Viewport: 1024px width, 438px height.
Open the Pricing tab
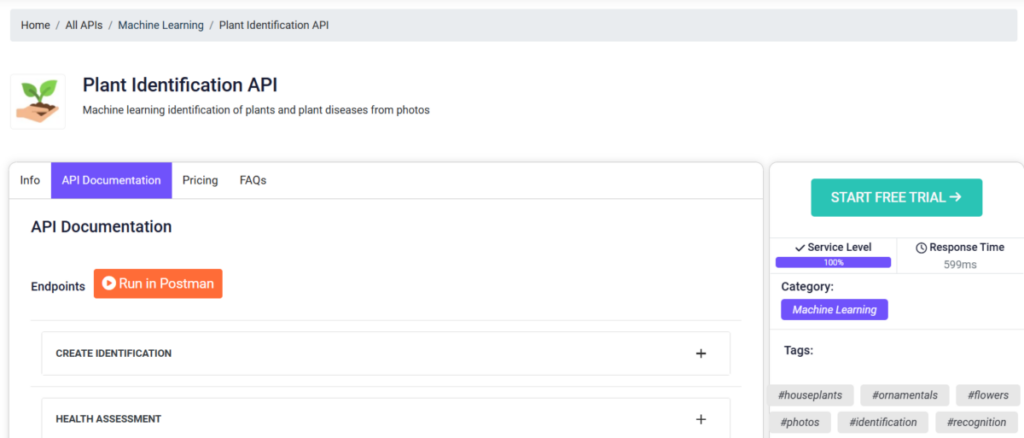200,180
